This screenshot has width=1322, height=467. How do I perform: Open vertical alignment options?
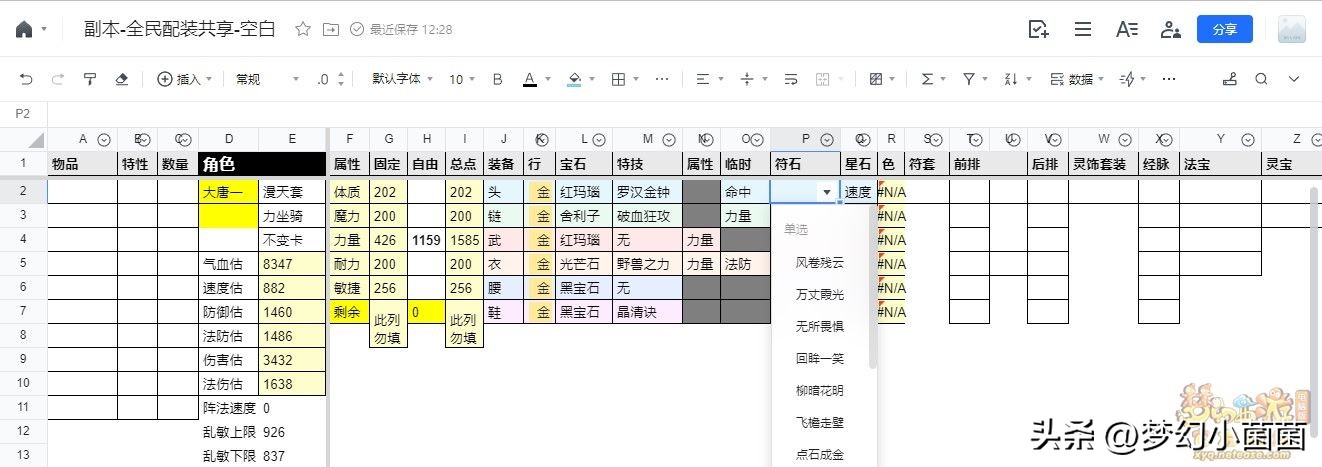coord(747,79)
